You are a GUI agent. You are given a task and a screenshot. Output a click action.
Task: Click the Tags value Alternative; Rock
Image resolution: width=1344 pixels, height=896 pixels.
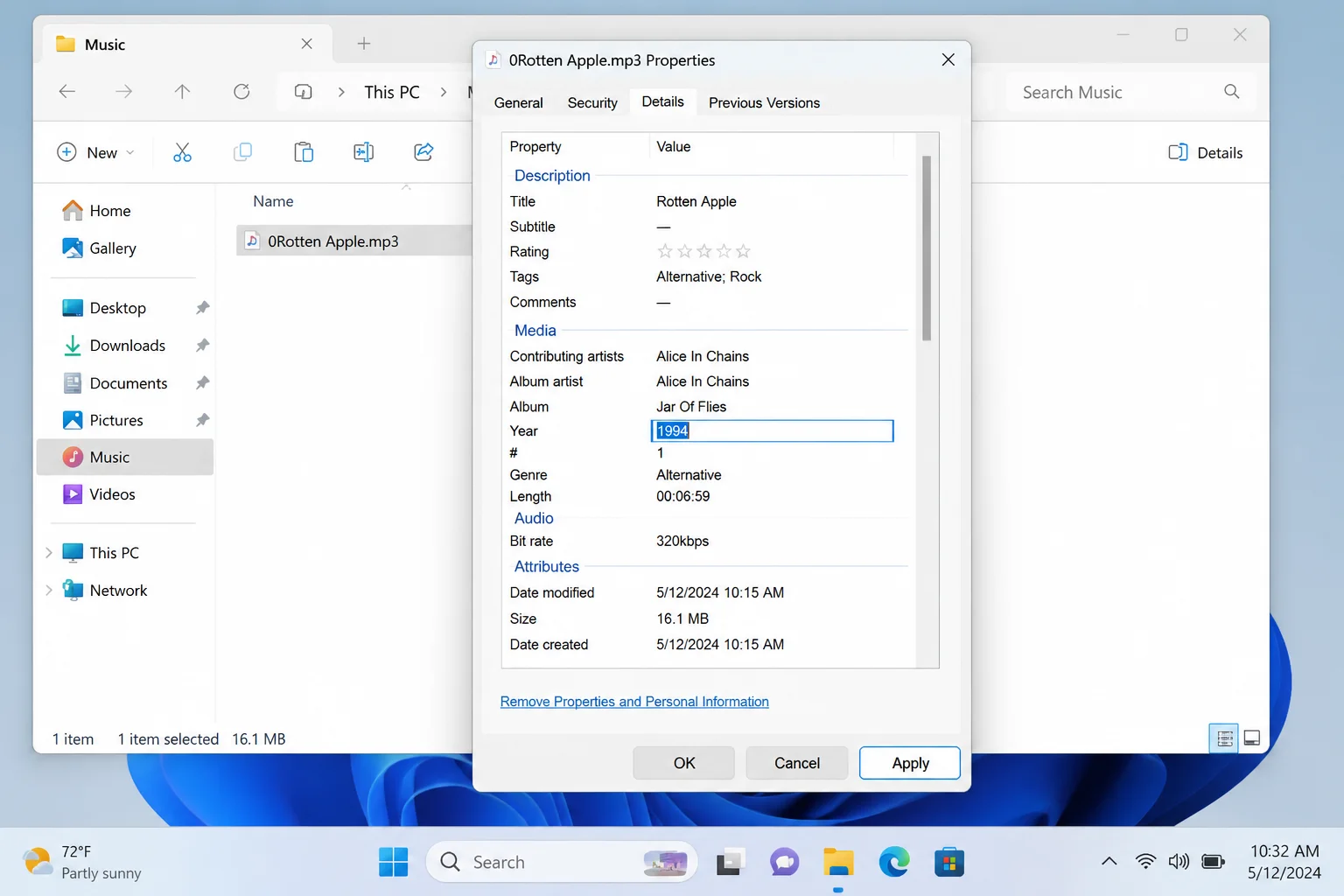tap(709, 276)
